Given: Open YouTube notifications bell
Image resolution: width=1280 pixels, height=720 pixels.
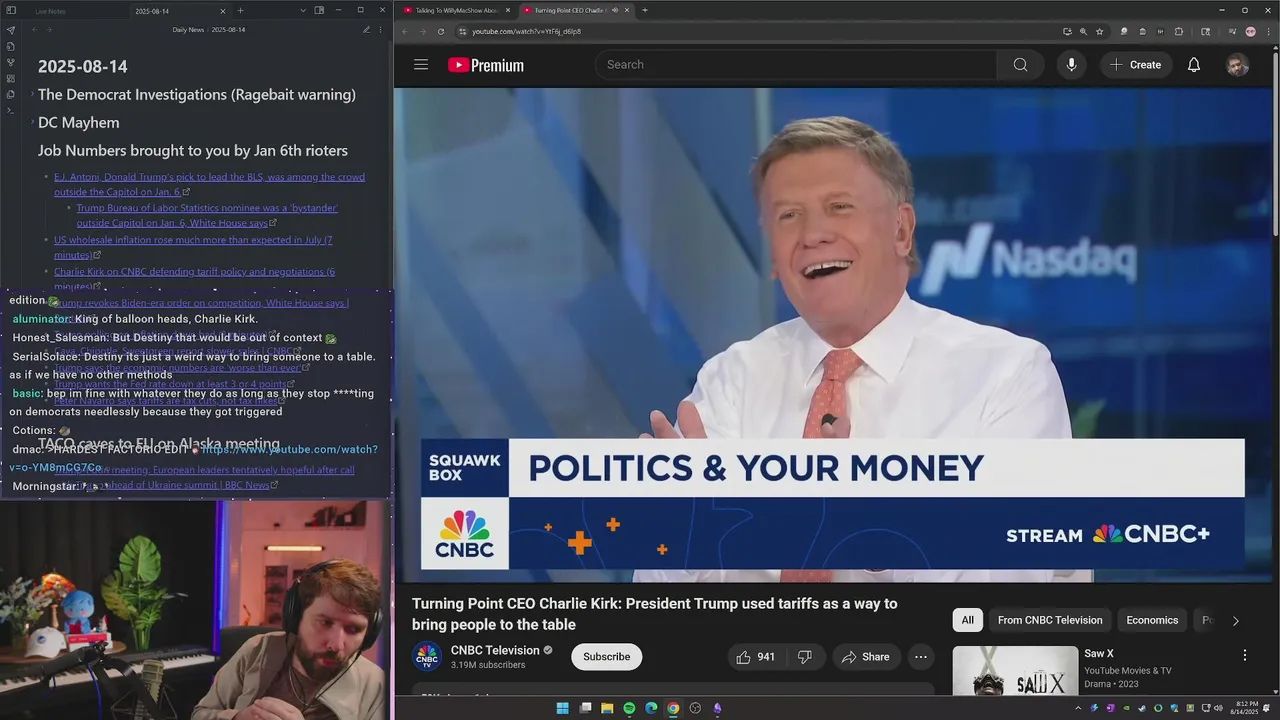Looking at the screenshot, I should coord(1194,65).
